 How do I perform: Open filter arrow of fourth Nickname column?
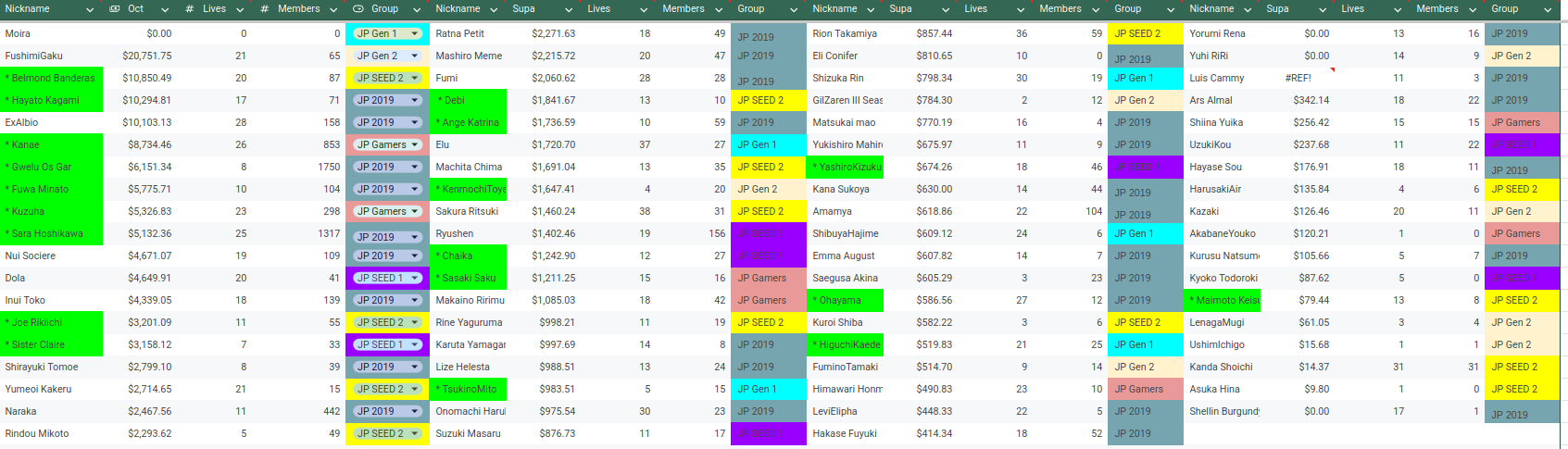[x=1247, y=9]
